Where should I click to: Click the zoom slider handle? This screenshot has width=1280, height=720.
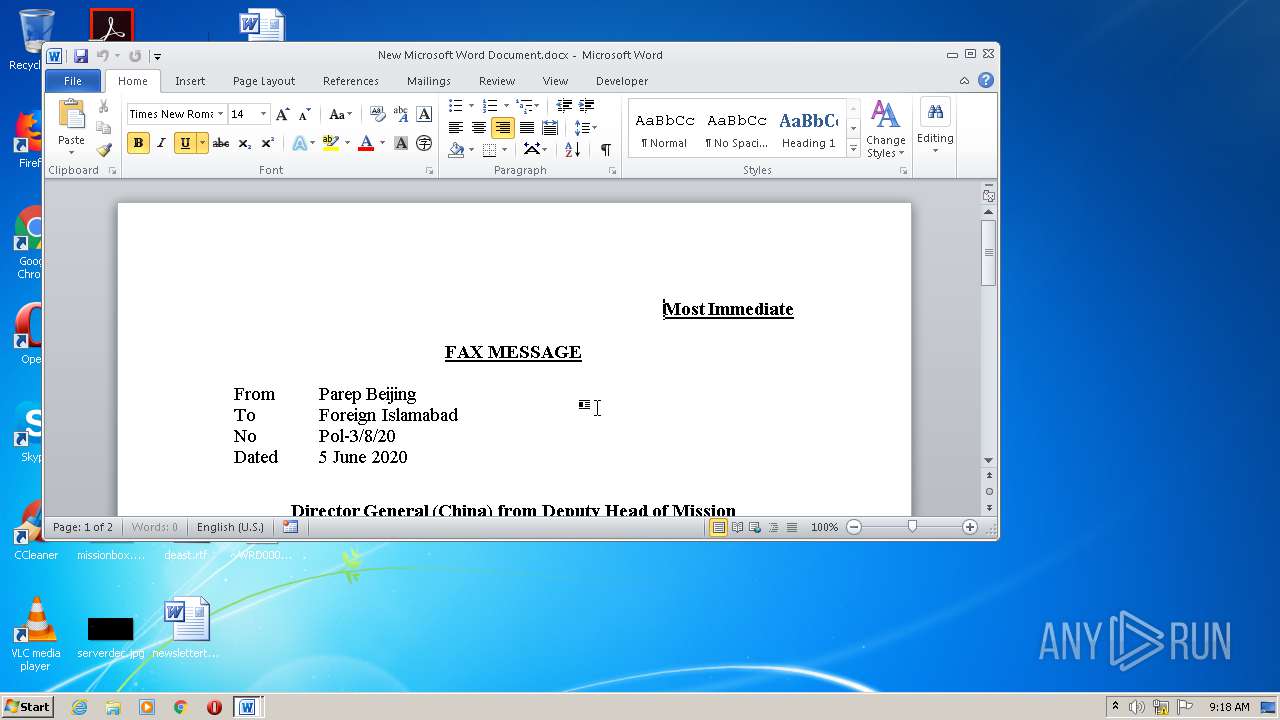(912, 526)
